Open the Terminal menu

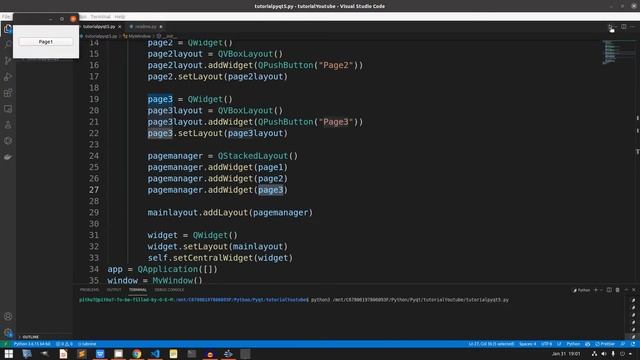click(100, 17)
